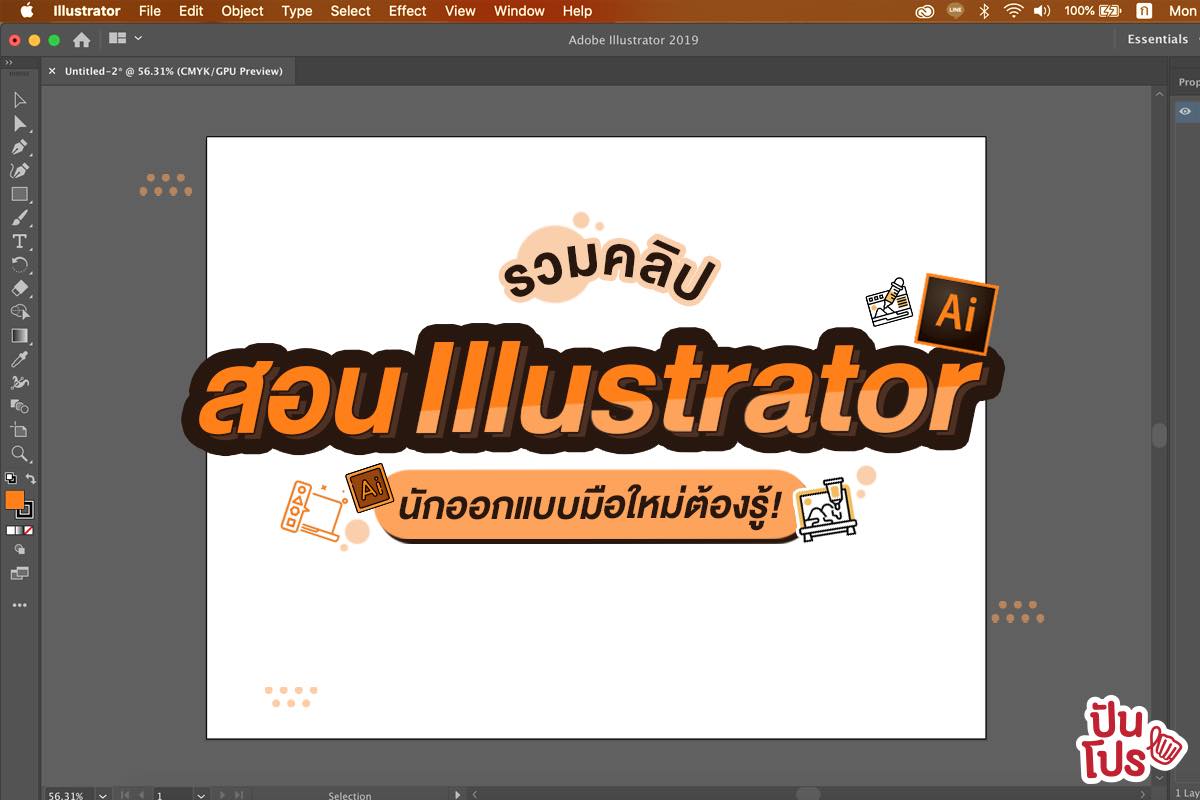Select the Rectangle tool
Image resolution: width=1200 pixels, height=800 pixels.
point(19,194)
